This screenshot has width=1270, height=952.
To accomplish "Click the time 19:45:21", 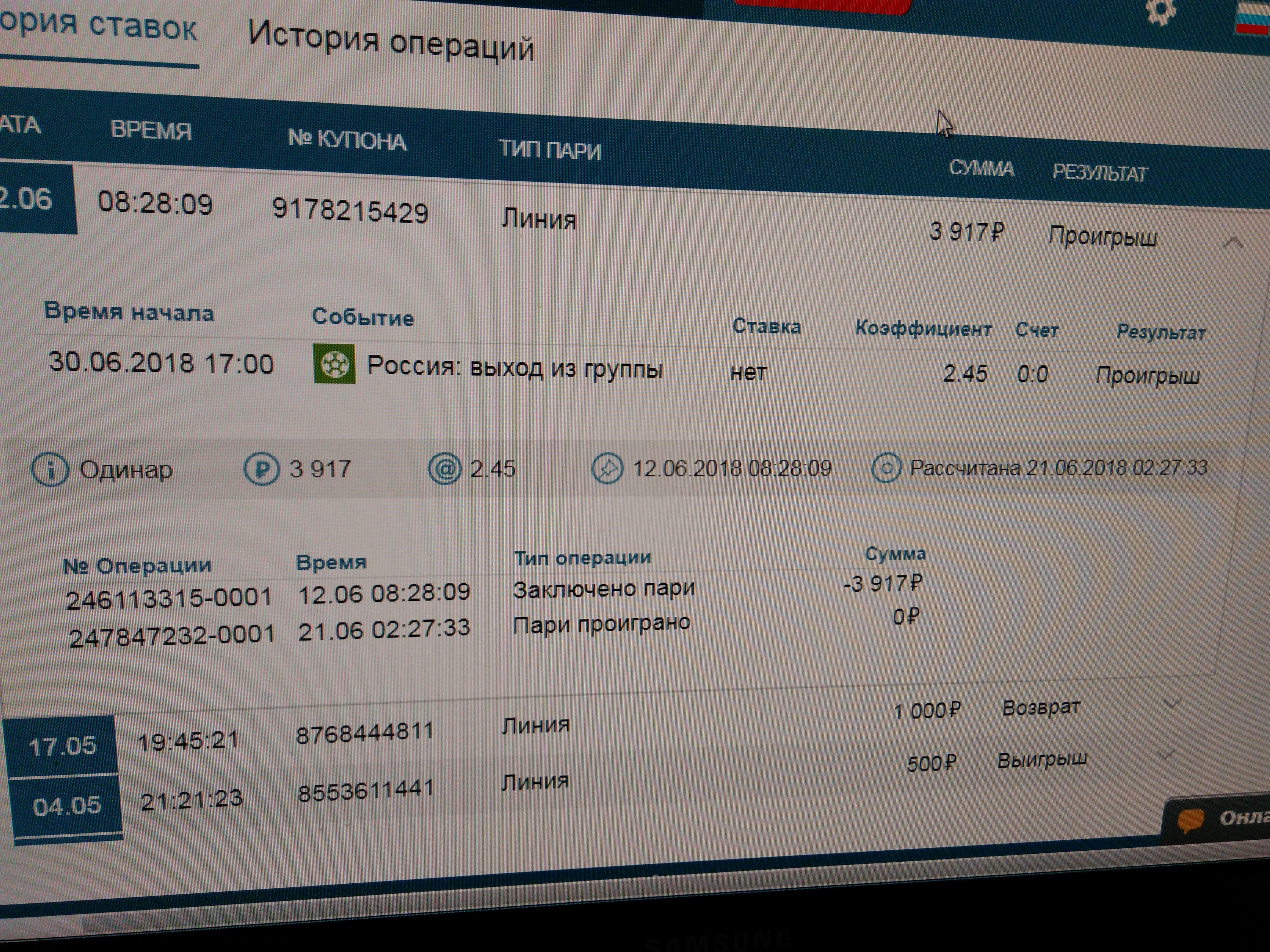I will pyautogui.click(x=188, y=741).
